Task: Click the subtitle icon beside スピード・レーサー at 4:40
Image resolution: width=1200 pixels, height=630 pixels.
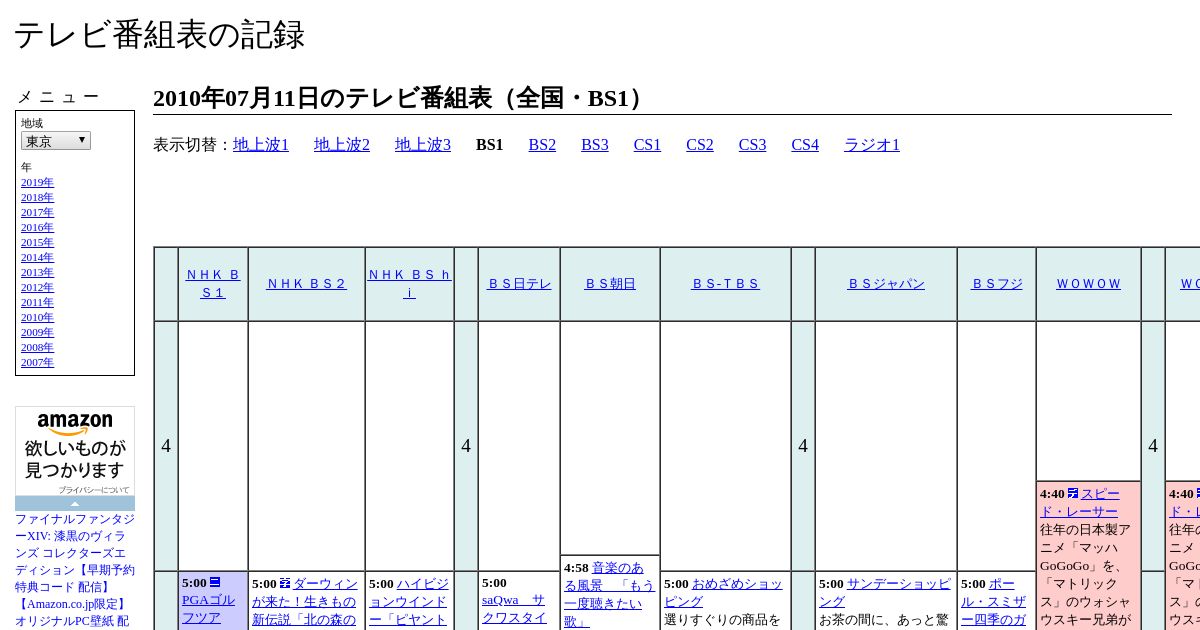Action: point(1073,493)
